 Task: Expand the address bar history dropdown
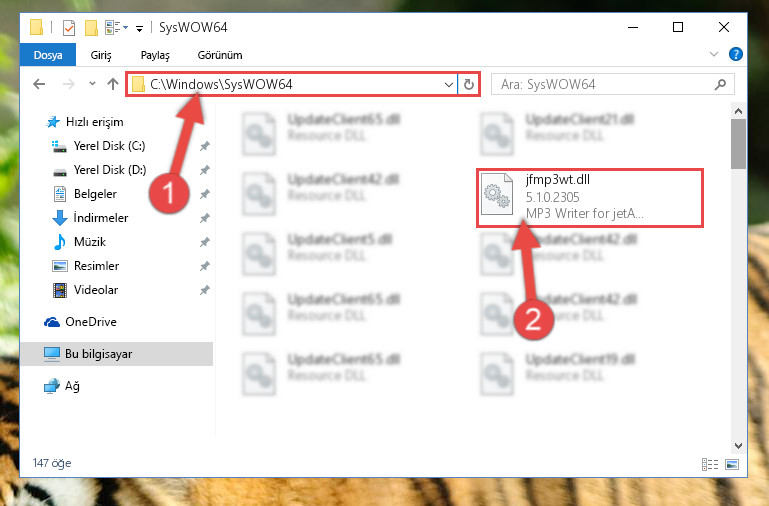448,84
